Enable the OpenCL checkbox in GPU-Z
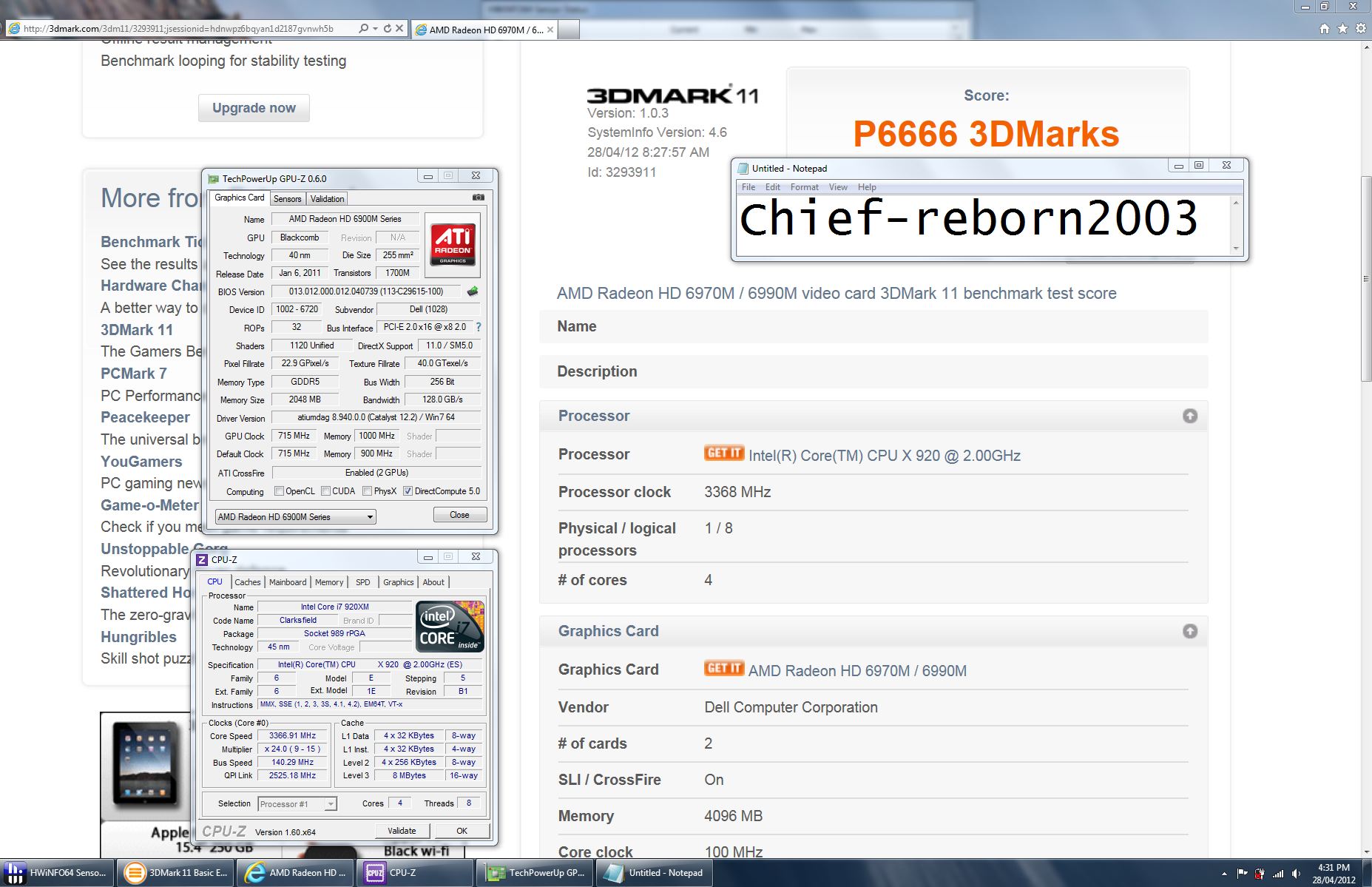 tap(279, 491)
